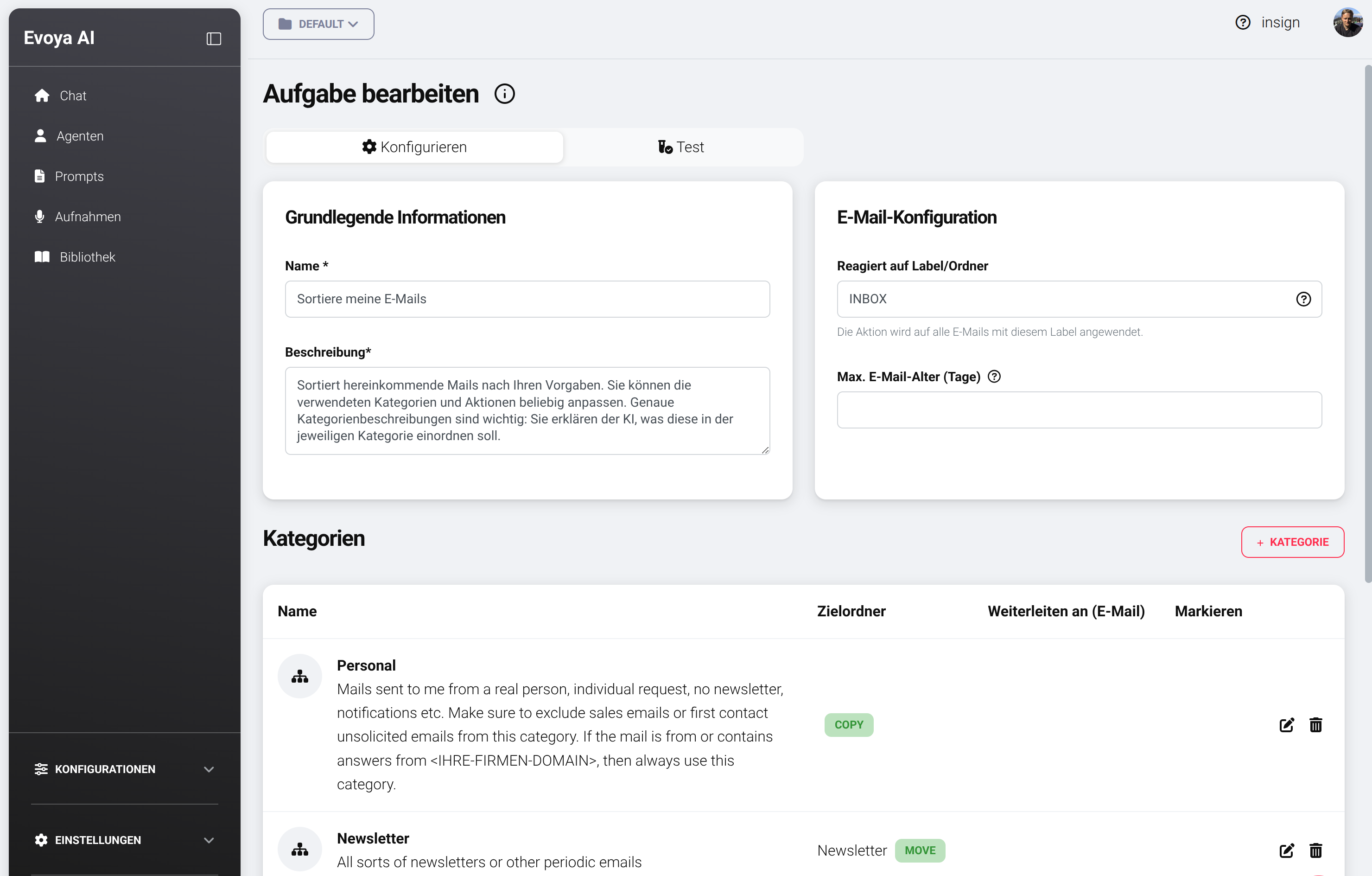Delete the Newsletter category via the trash icon

pos(1315,850)
